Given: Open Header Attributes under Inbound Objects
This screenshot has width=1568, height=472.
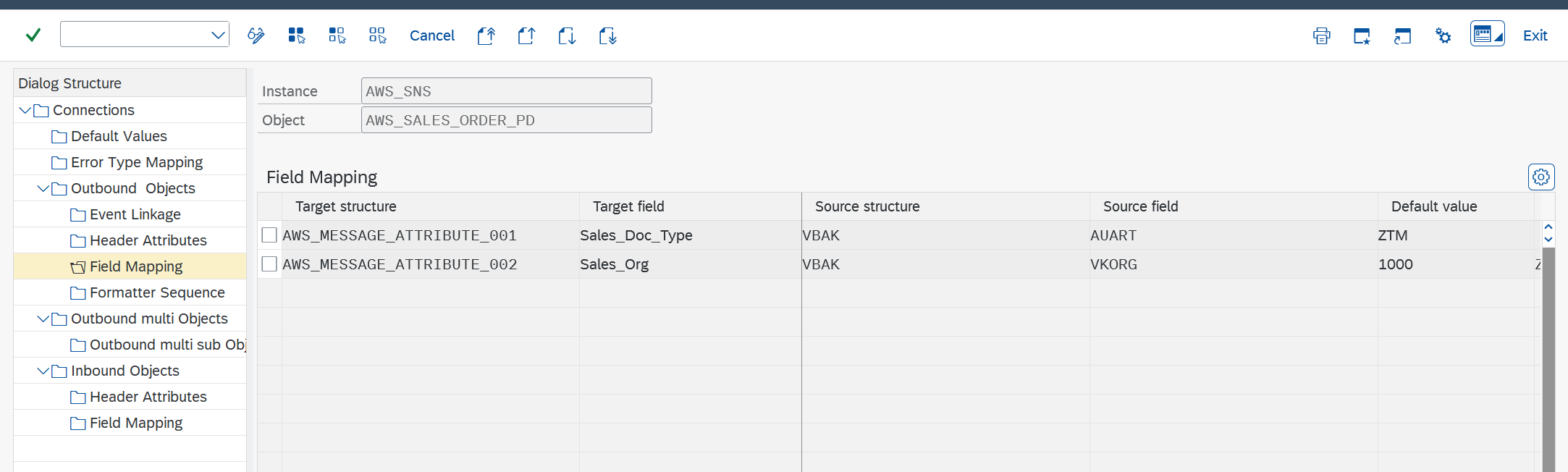Looking at the screenshot, I should 148,397.
